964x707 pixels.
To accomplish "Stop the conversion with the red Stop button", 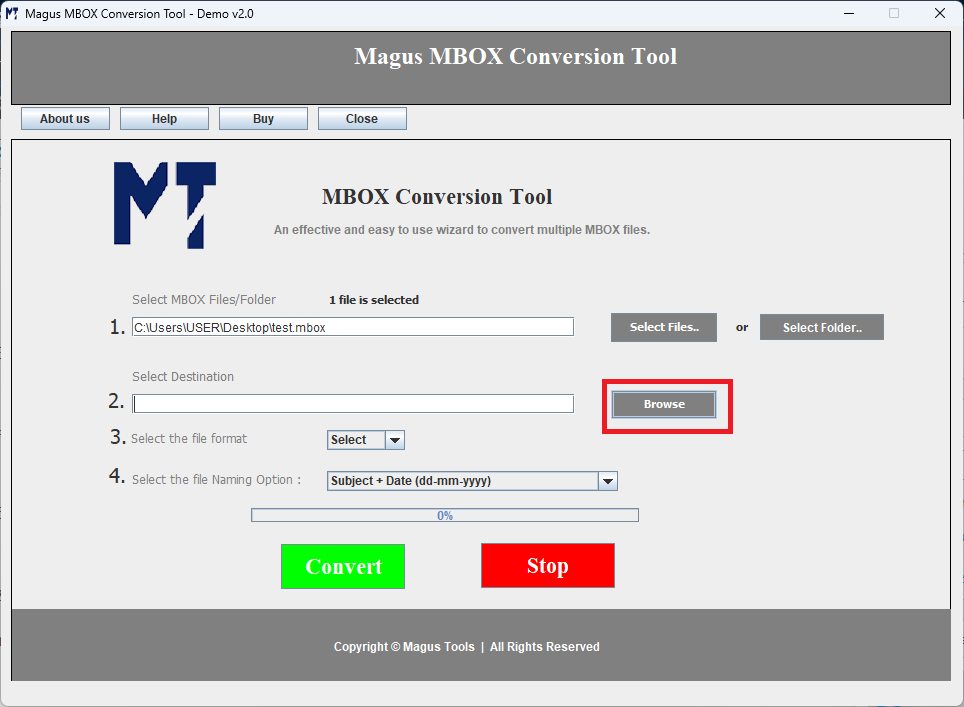I will coord(548,566).
